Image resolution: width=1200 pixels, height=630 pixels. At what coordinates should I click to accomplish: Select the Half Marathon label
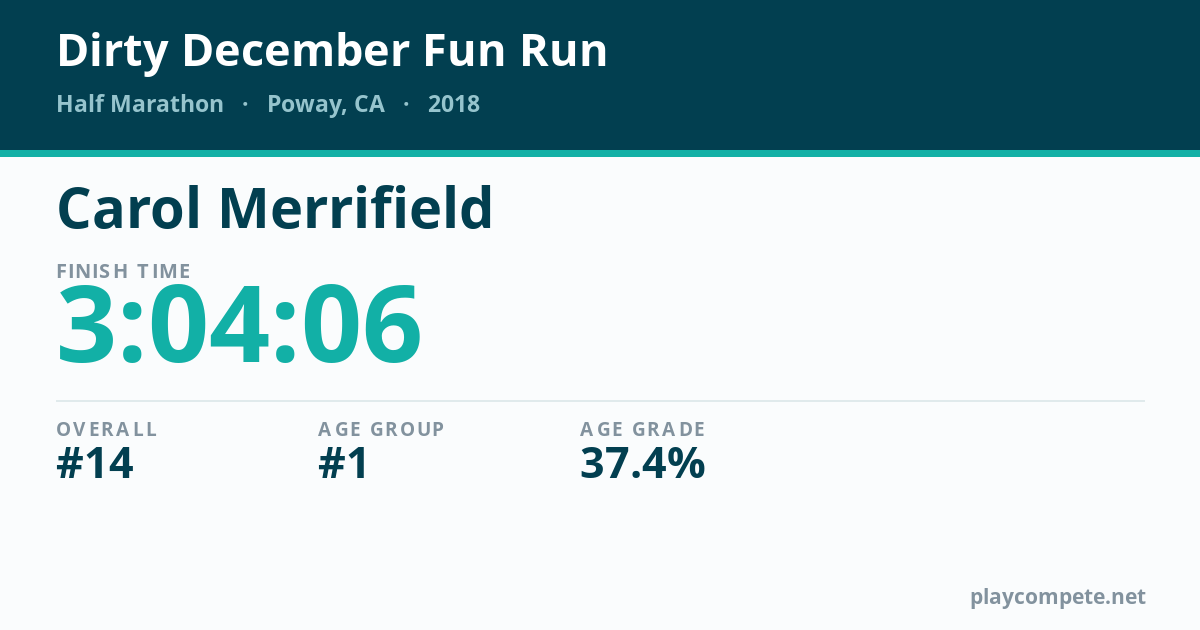pos(140,104)
